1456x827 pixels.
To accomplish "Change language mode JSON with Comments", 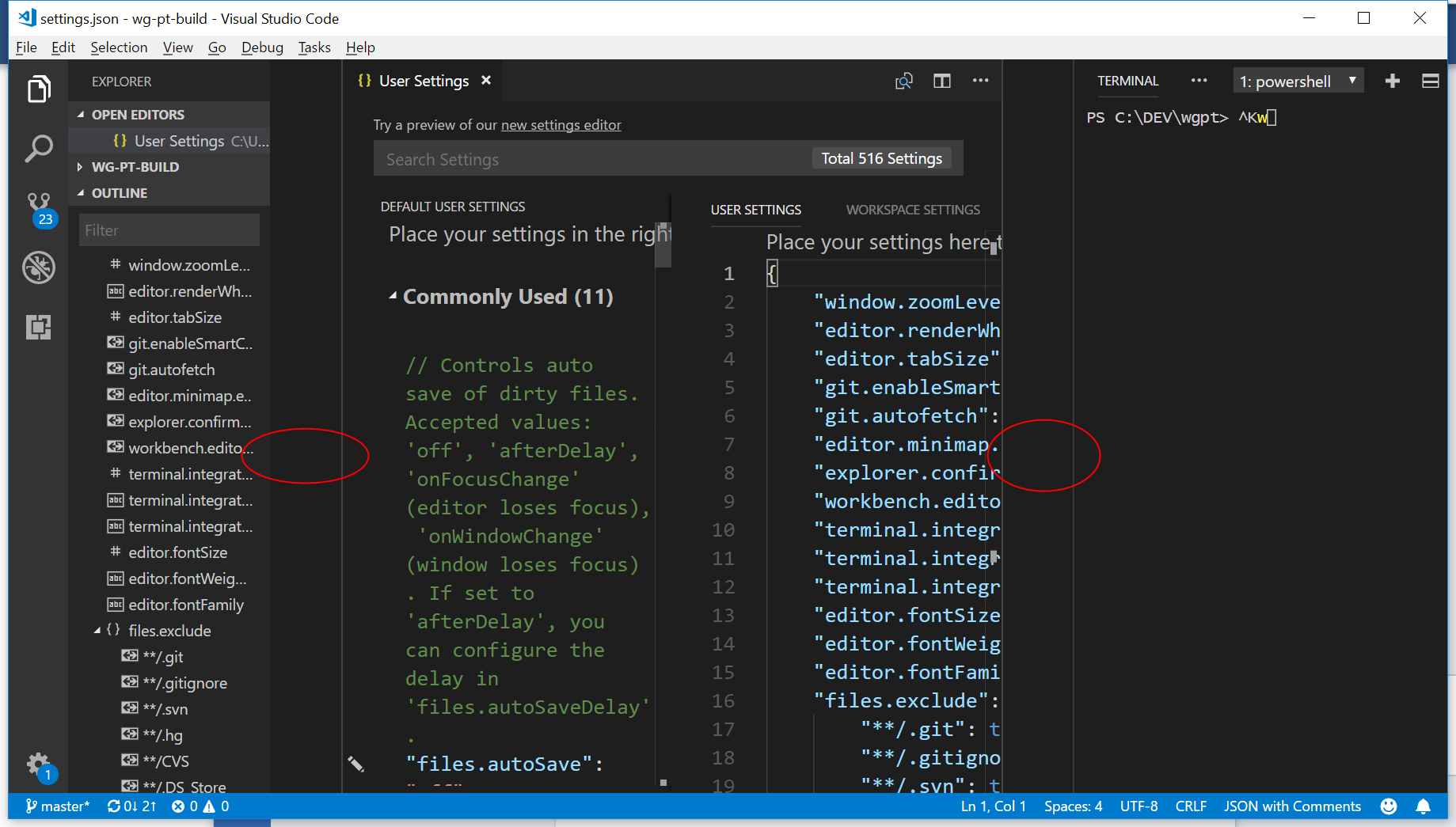I will click(1292, 806).
